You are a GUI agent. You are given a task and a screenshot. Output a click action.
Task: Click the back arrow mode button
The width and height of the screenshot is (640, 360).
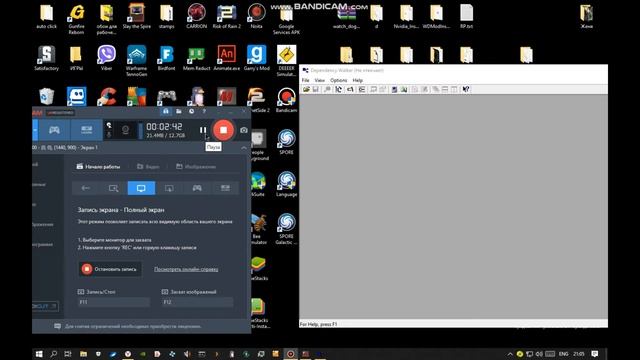click(x=86, y=188)
